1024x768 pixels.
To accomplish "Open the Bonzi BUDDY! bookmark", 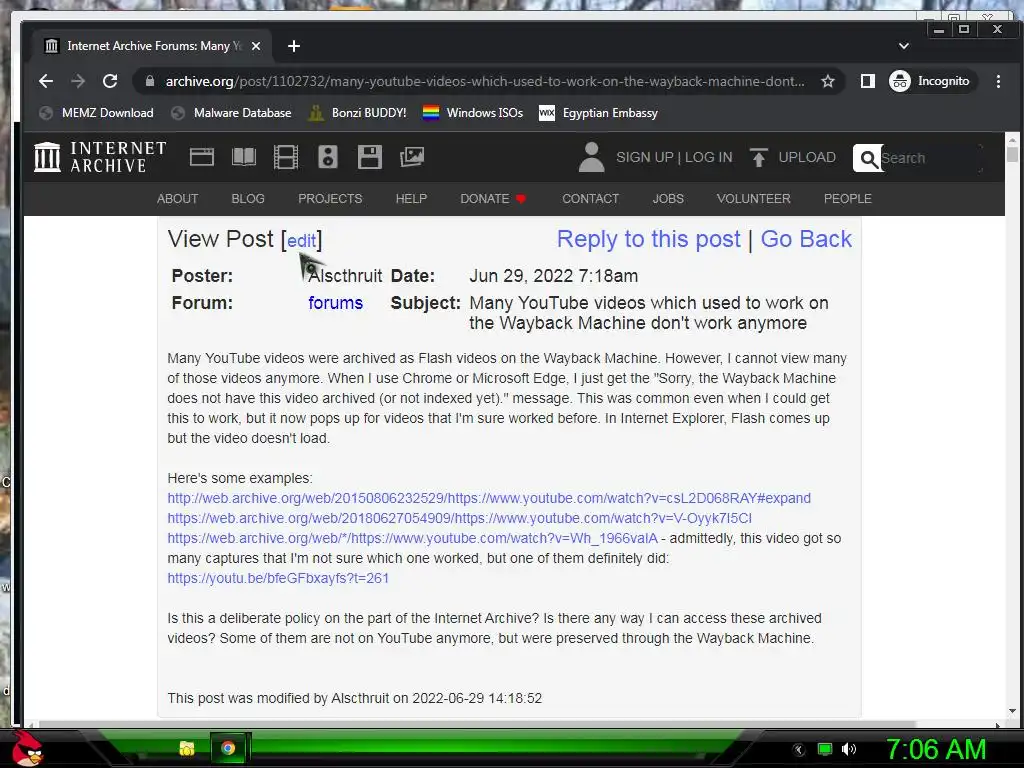I will [358, 113].
